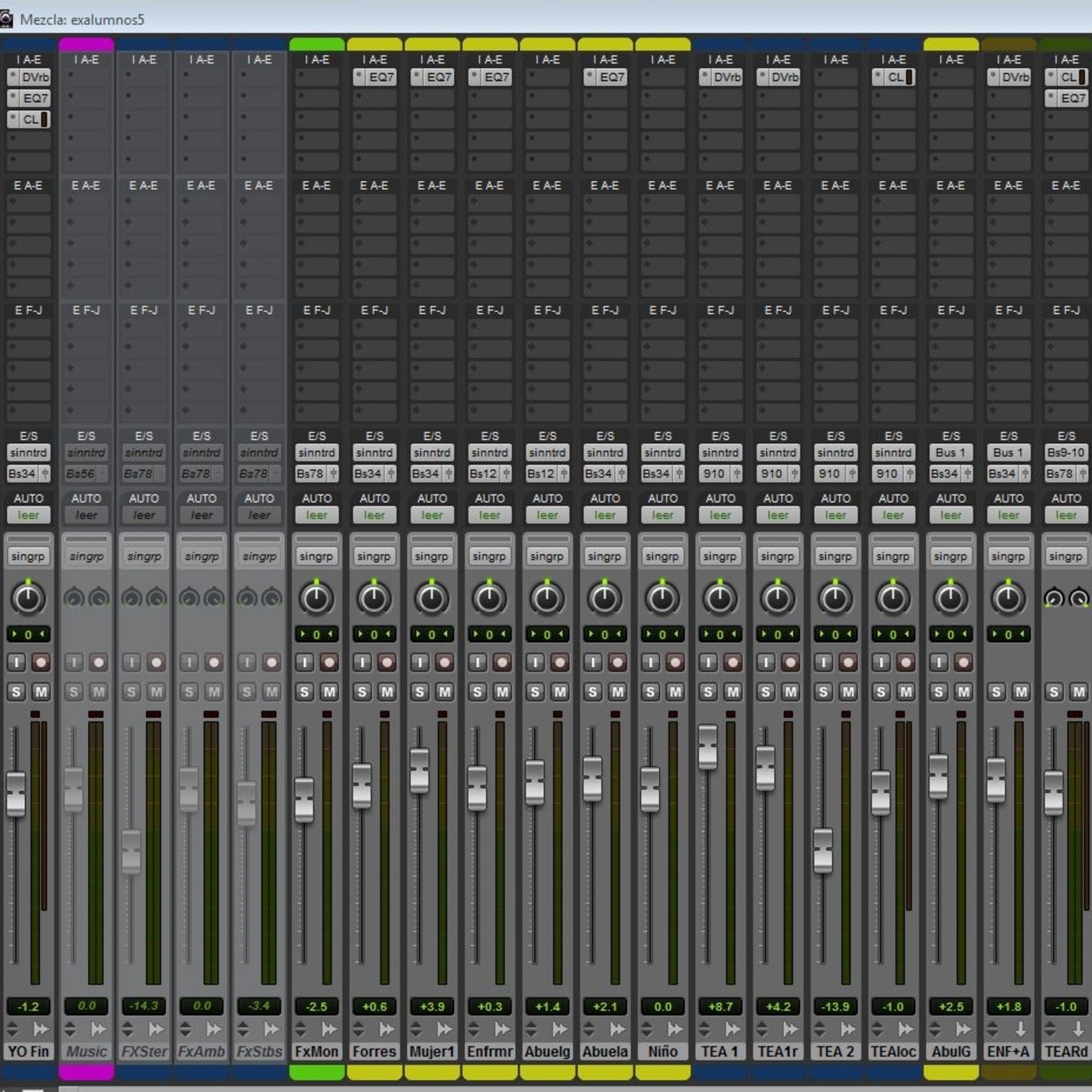Record-arm the Niño track
The image size is (1092, 1092).
[x=675, y=662]
